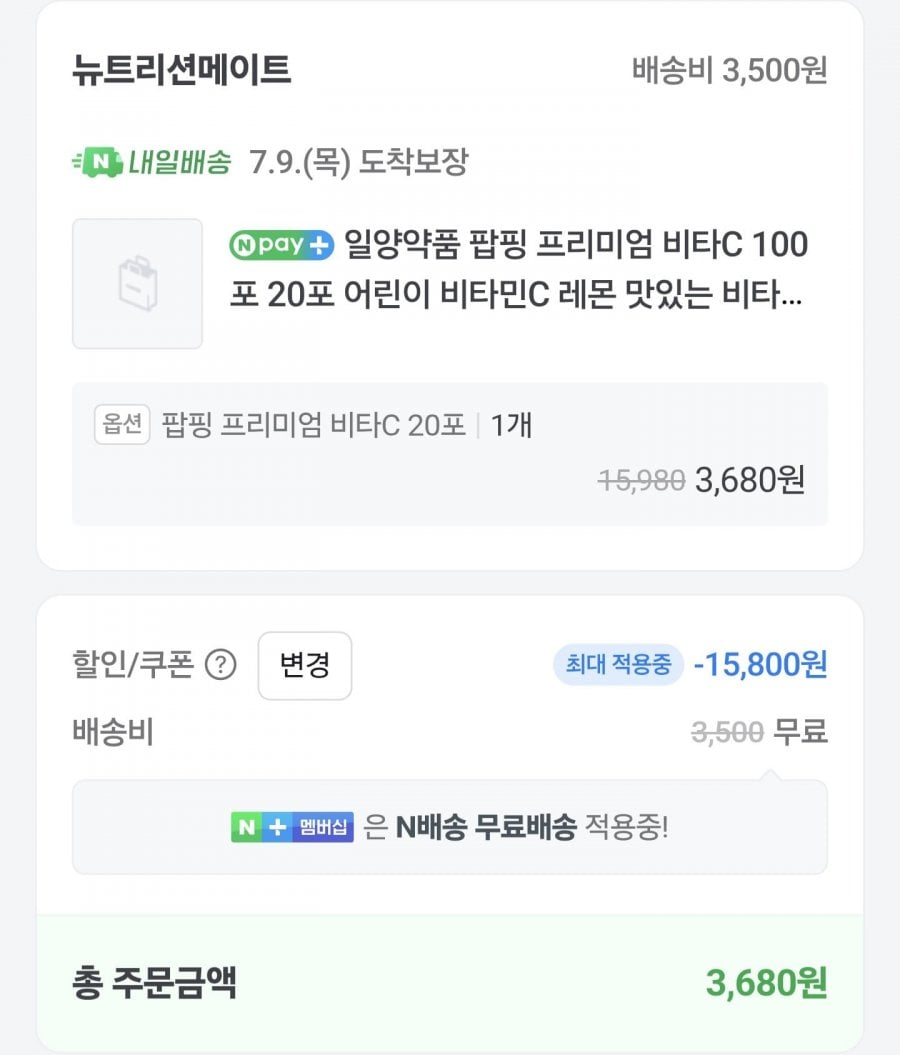
Task: Click the 변경 button for coupons
Action: click(305, 665)
